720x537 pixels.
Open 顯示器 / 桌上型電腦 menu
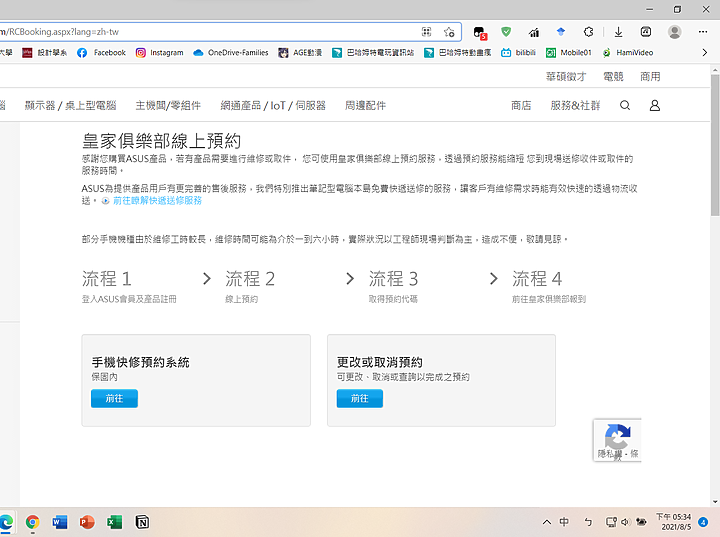click(70, 106)
